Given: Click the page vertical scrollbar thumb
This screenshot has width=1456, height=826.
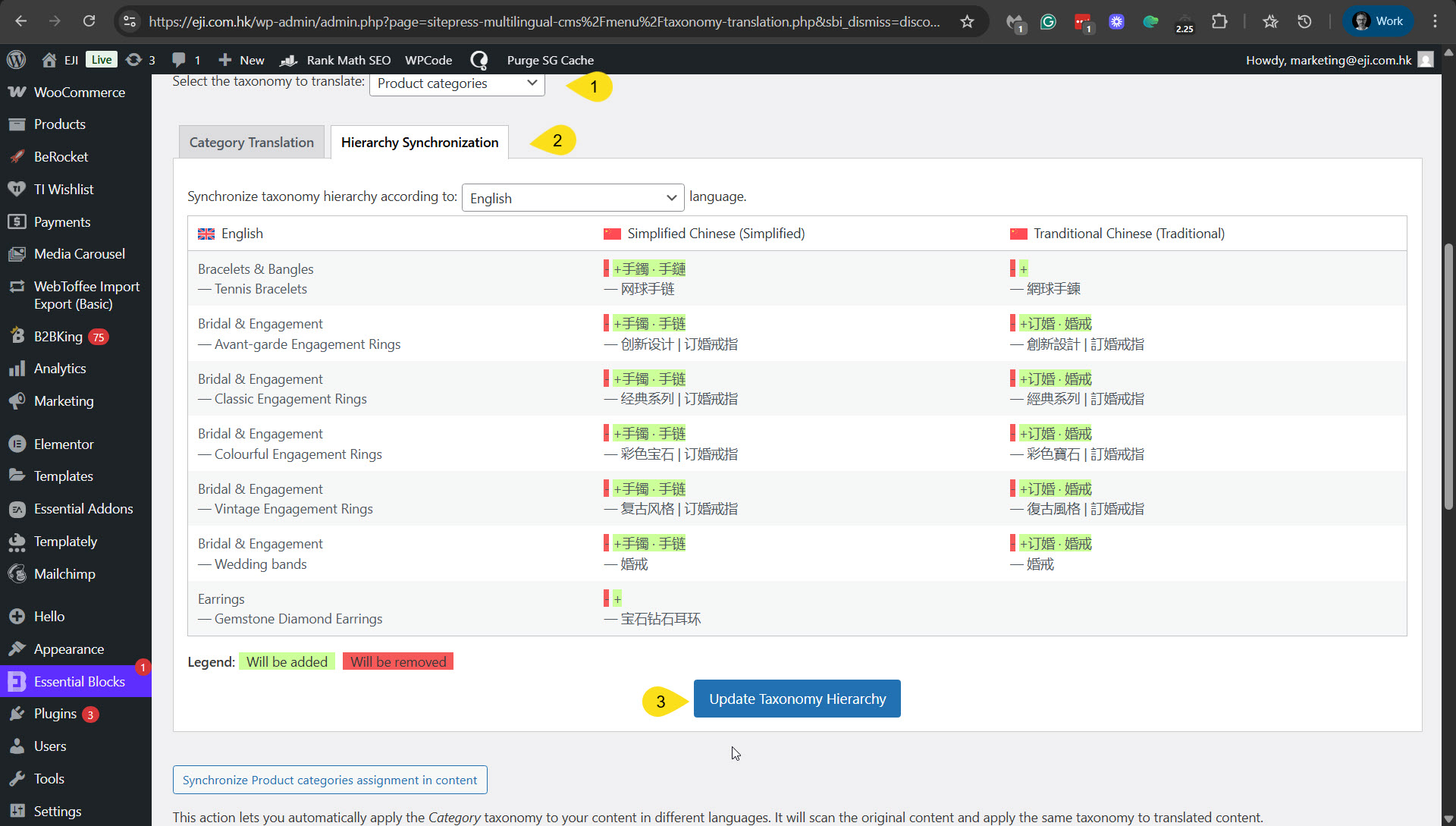Looking at the screenshot, I should point(1448,375).
